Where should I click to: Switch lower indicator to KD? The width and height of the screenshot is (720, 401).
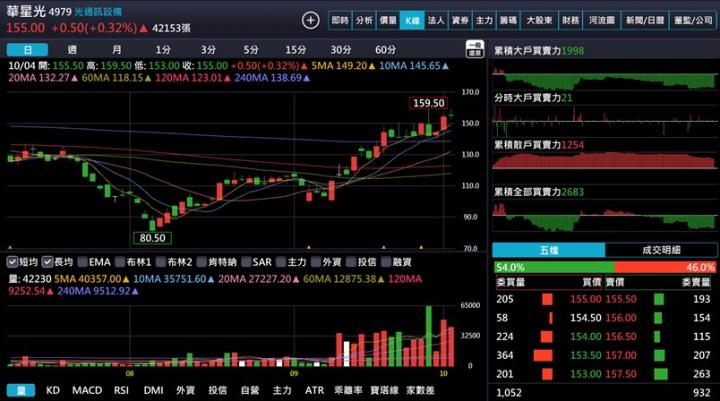[x=53, y=390]
